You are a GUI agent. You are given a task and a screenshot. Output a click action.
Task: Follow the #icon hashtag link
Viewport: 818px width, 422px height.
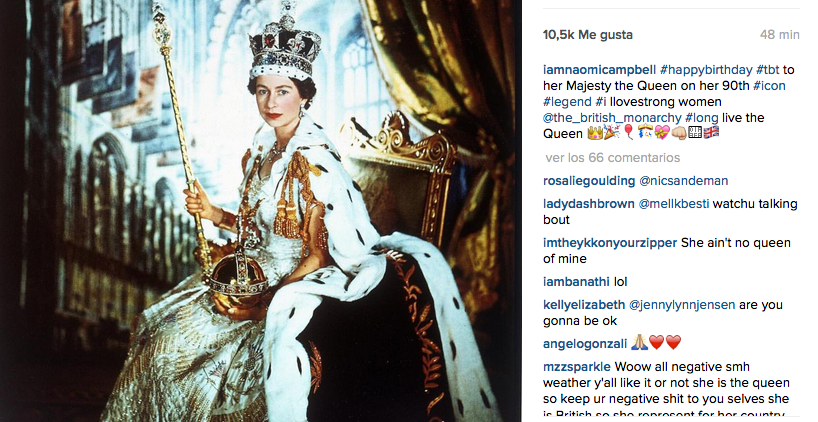click(769, 85)
